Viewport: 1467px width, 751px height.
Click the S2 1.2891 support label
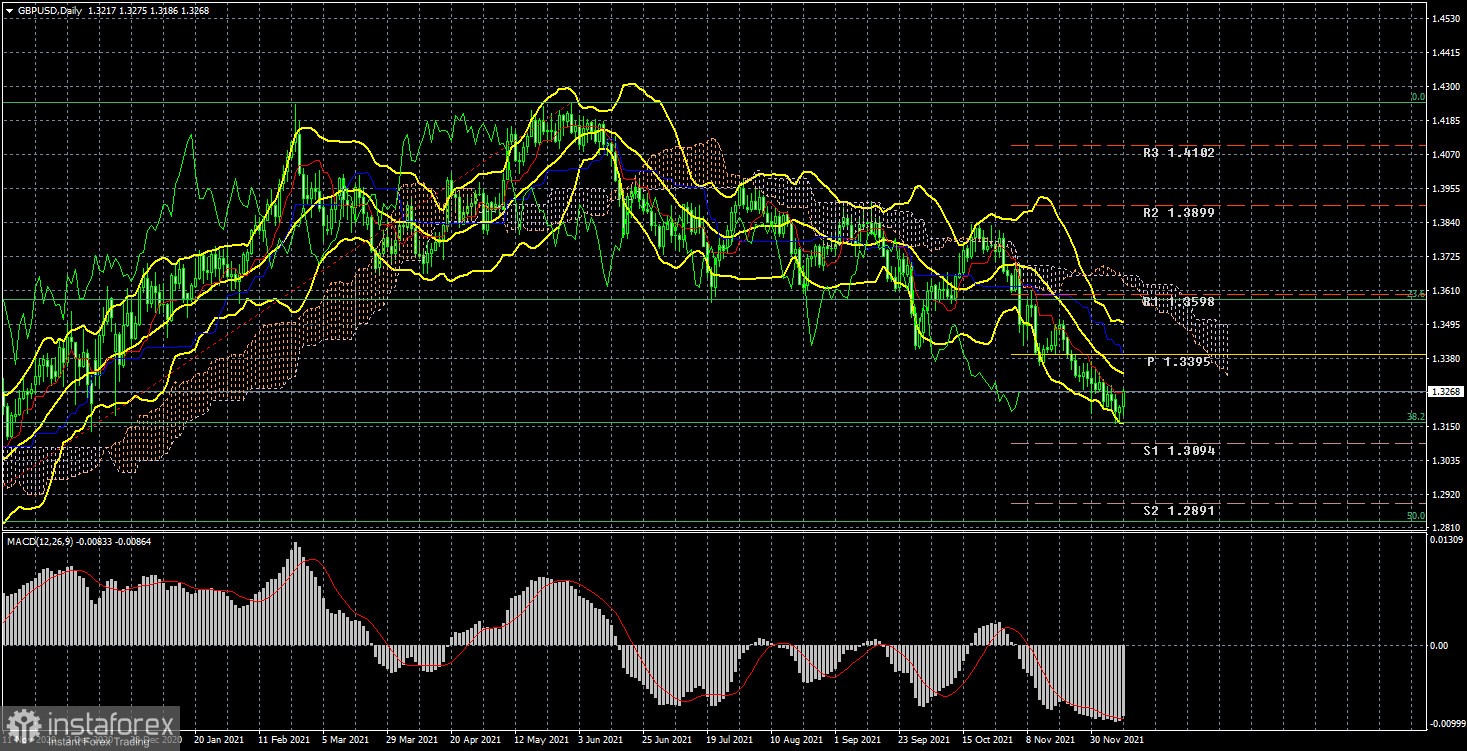[1180, 510]
